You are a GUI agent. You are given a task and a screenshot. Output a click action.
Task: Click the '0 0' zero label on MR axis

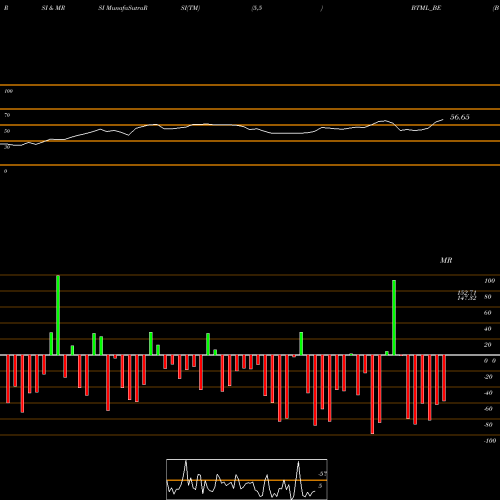[x=490, y=361]
